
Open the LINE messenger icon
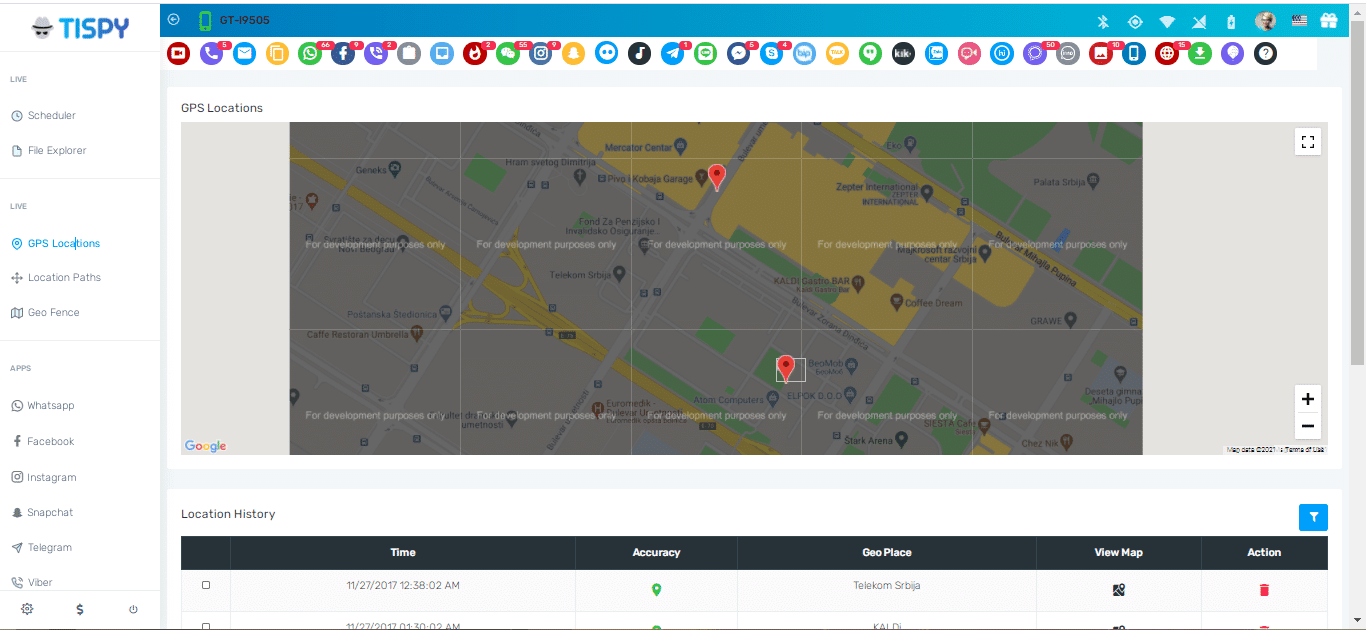click(706, 54)
